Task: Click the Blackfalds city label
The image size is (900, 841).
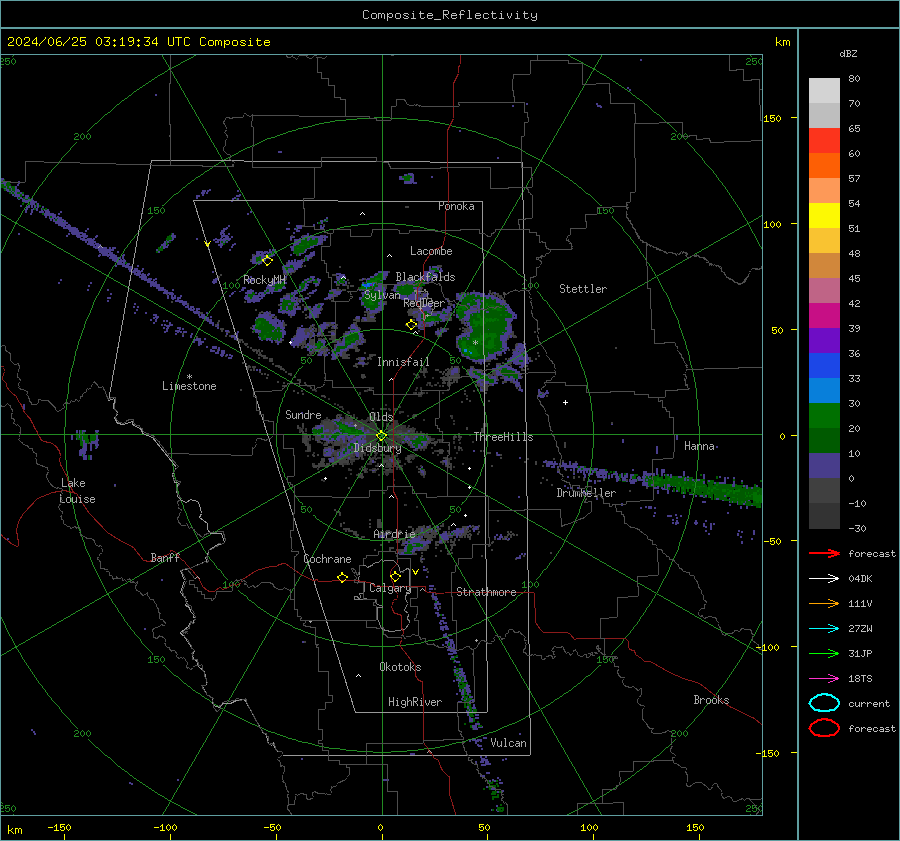Action: 425,277
